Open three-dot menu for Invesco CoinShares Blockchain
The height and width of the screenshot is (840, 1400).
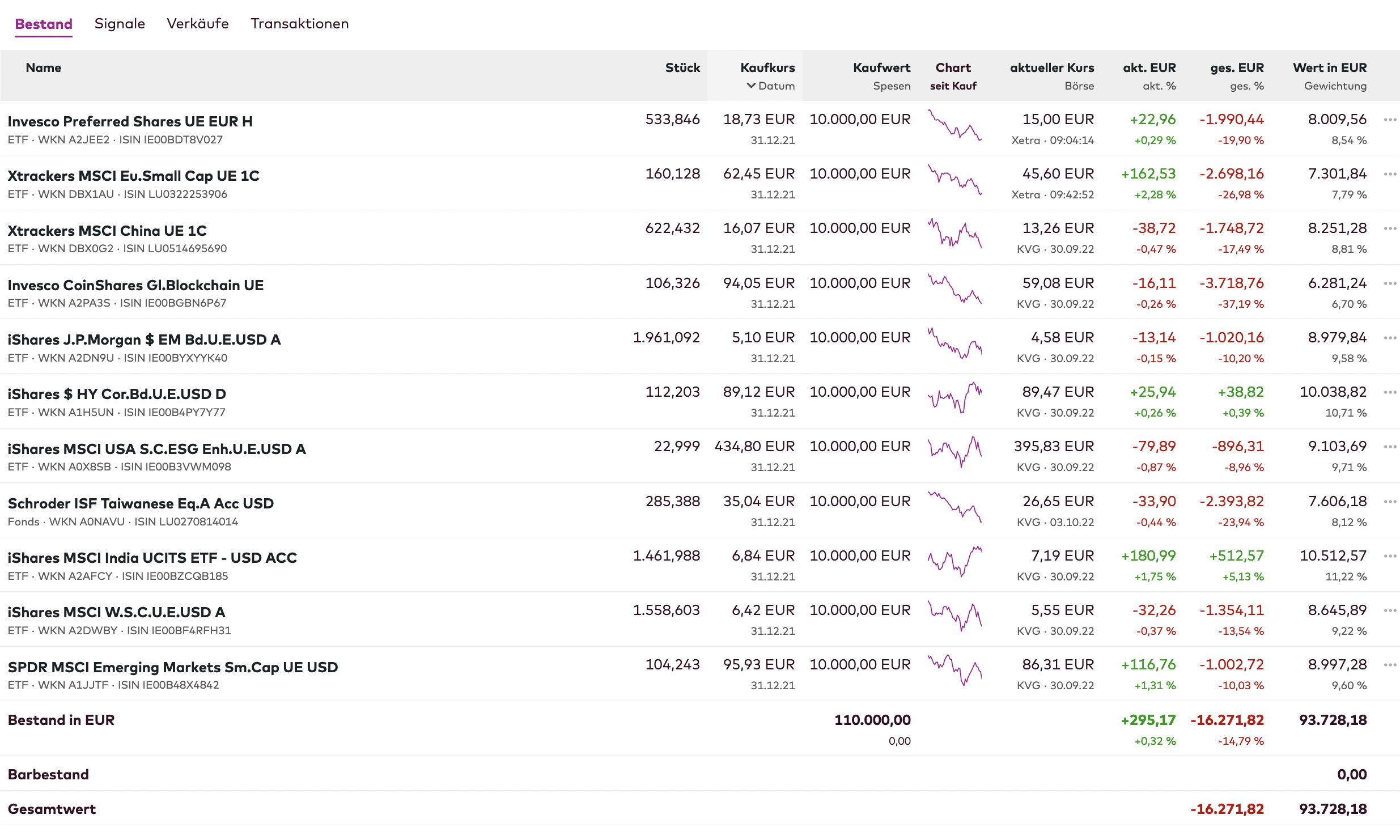1389,283
